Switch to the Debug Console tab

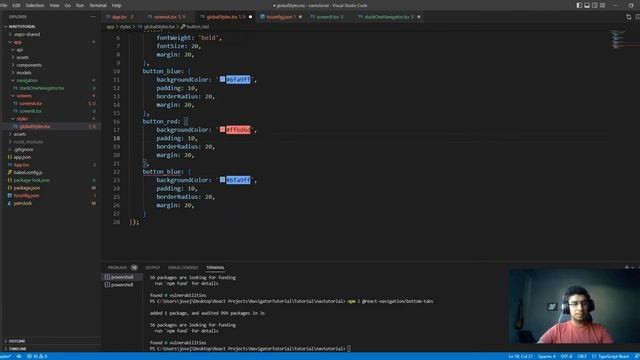click(x=183, y=268)
